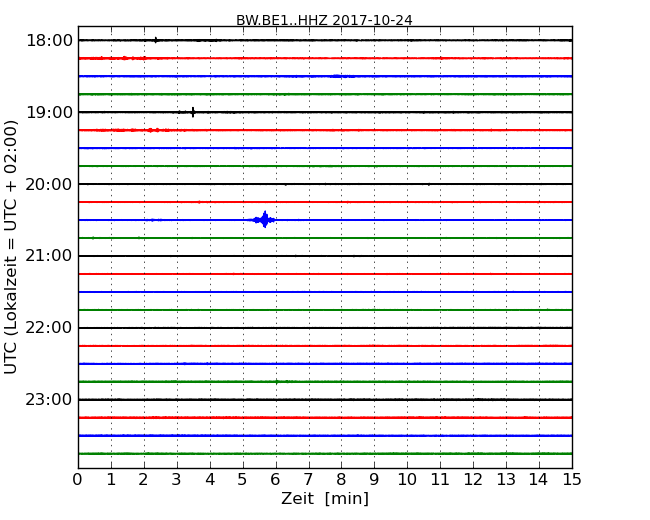Click the x-axis tick label 4
The height and width of the screenshot is (520, 650).
pos(210,479)
